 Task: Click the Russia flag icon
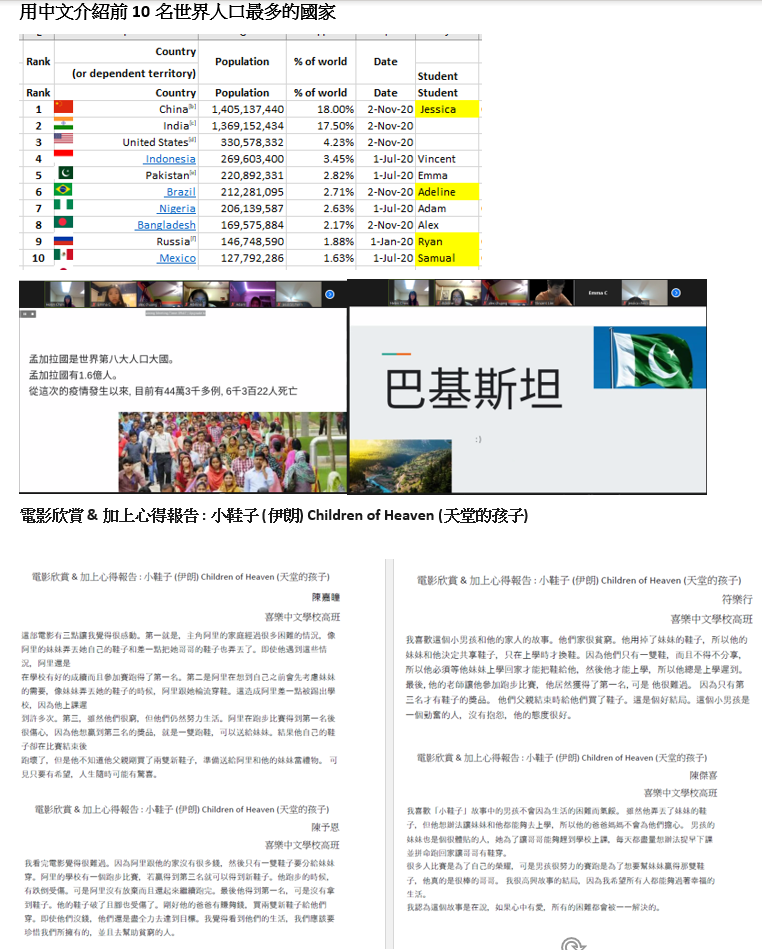tap(64, 241)
